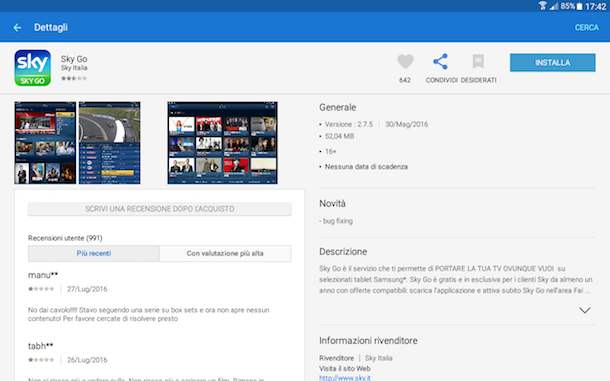Open the http://www.sky.it link
This screenshot has width=610, height=381.
point(345,377)
